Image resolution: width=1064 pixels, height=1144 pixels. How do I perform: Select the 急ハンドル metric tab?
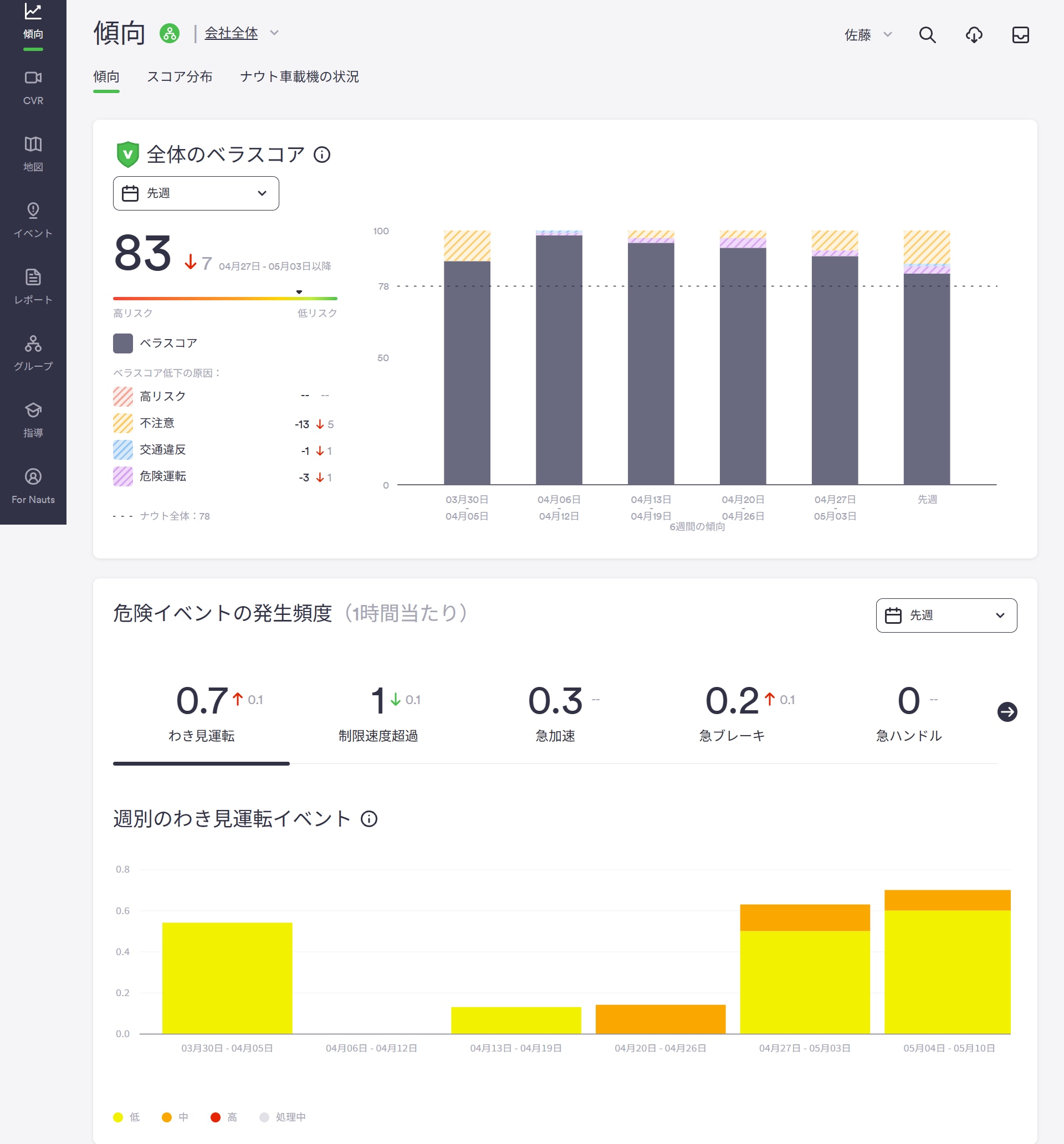(x=908, y=714)
